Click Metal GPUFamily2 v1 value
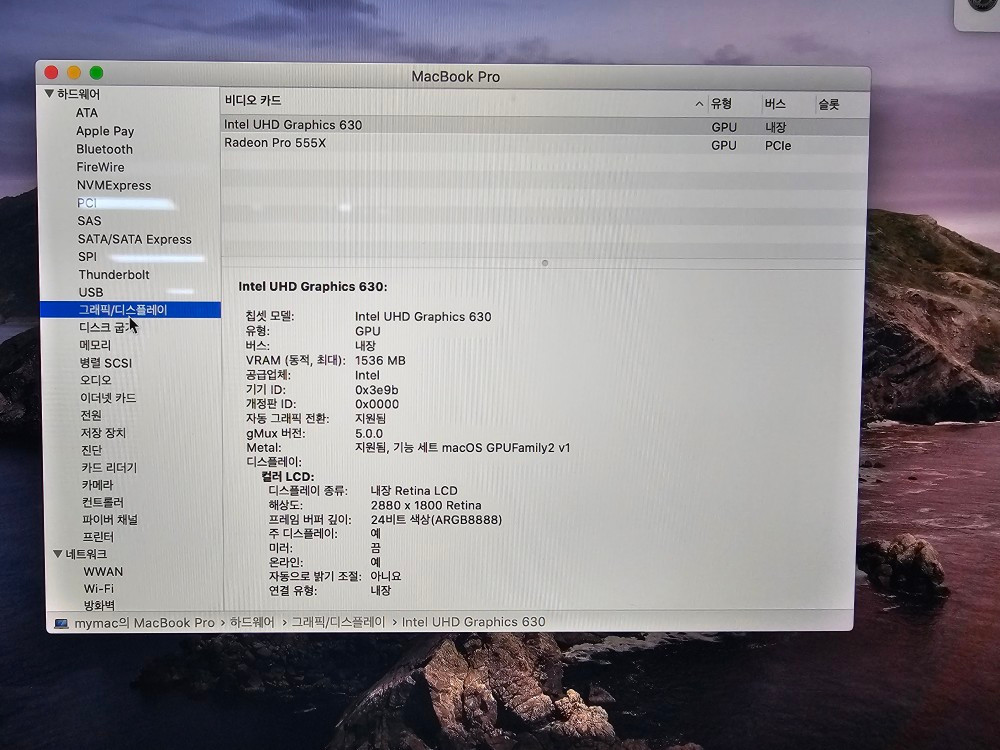1000x750 pixels. 462,448
